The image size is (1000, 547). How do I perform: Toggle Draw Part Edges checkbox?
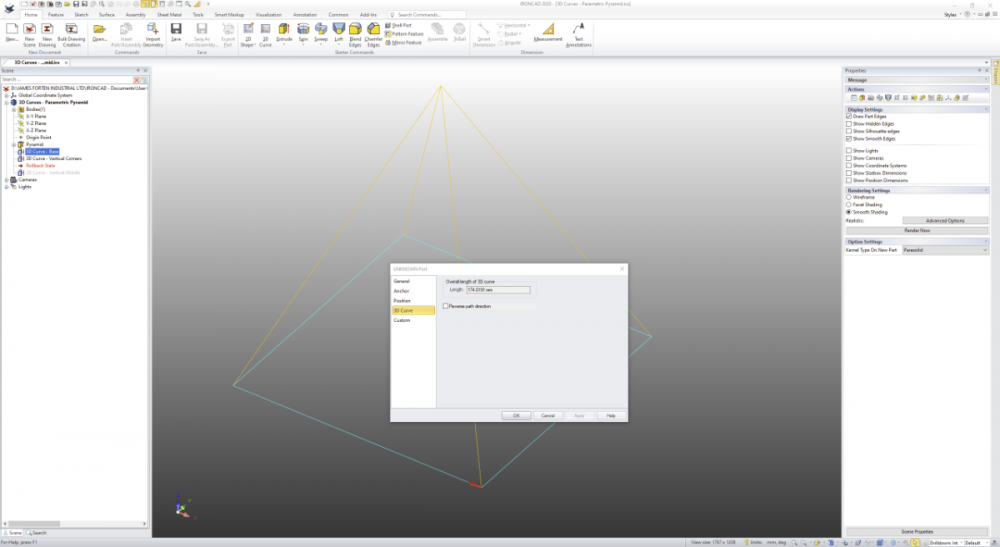click(849, 117)
